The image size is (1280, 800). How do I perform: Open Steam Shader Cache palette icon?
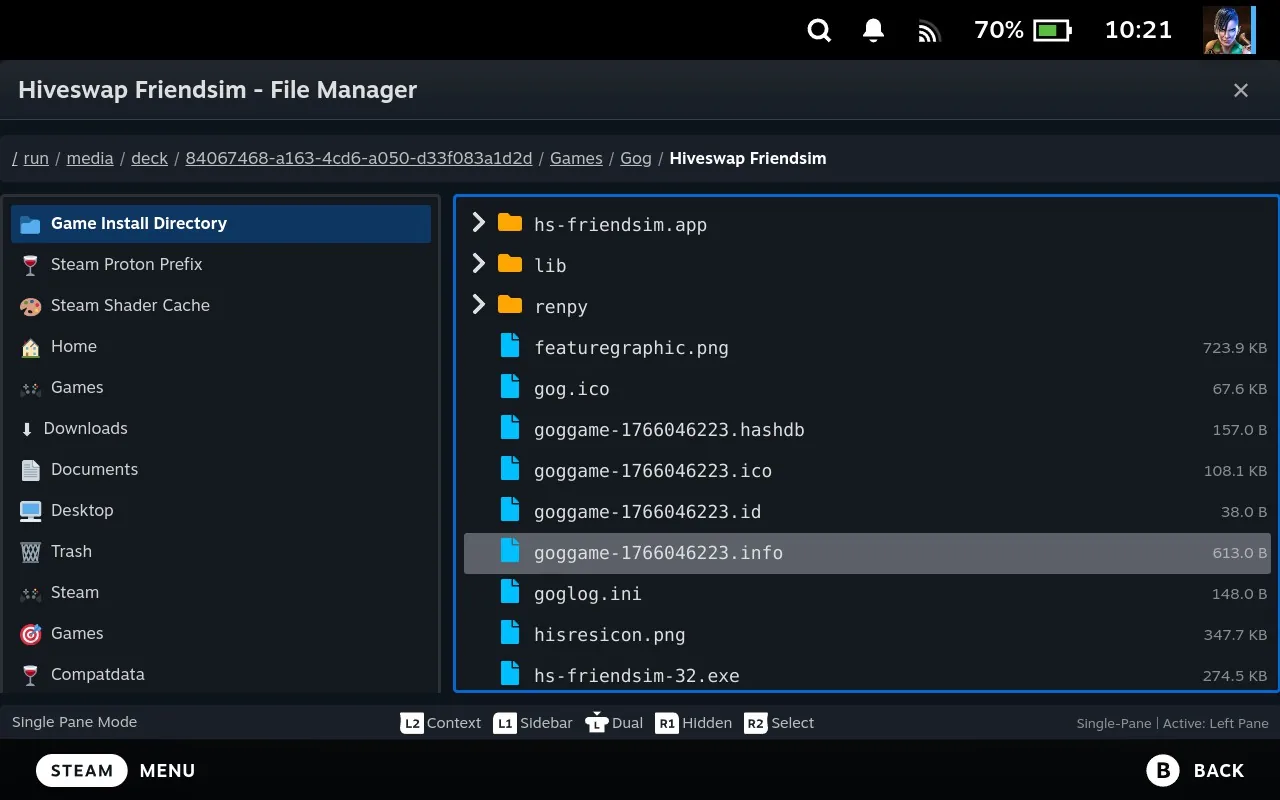coord(30,306)
